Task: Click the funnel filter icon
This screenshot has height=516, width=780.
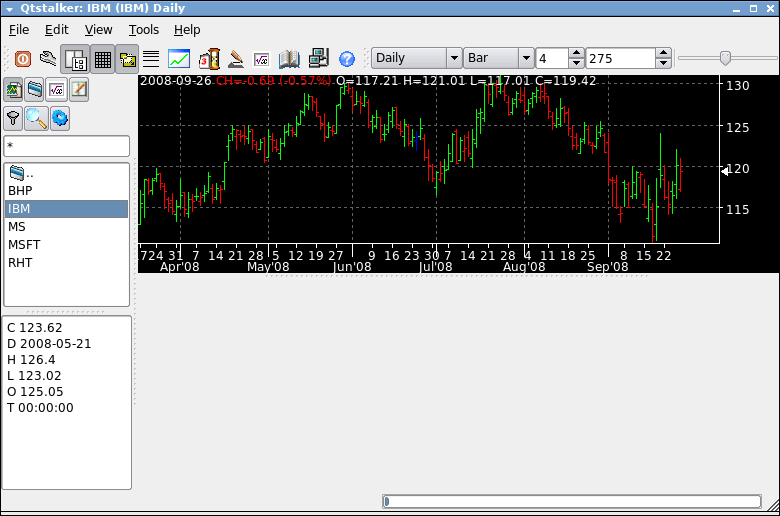Action: [13, 118]
